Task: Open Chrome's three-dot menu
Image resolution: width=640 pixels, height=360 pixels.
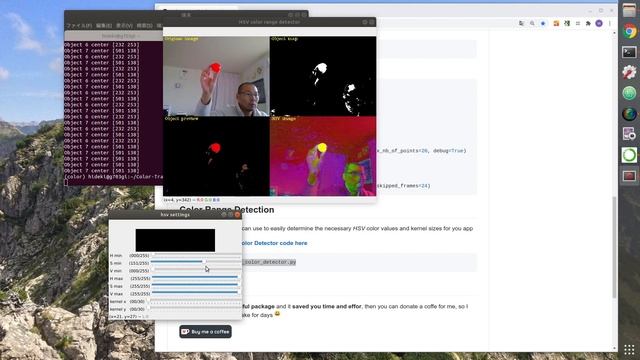Action: [610, 24]
